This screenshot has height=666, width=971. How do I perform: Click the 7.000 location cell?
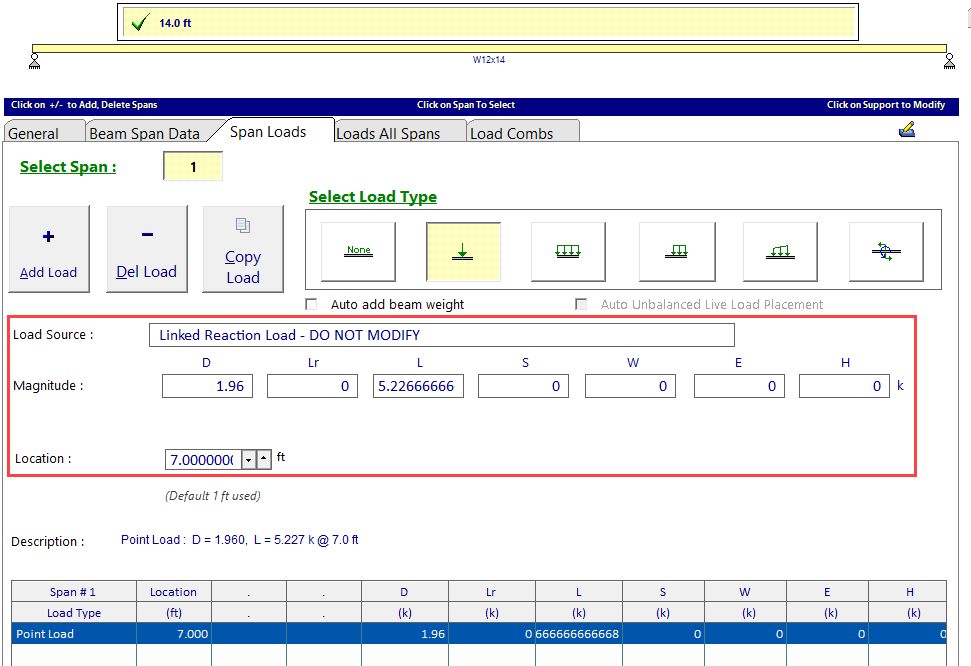pyautogui.click(x=174, y=634)
